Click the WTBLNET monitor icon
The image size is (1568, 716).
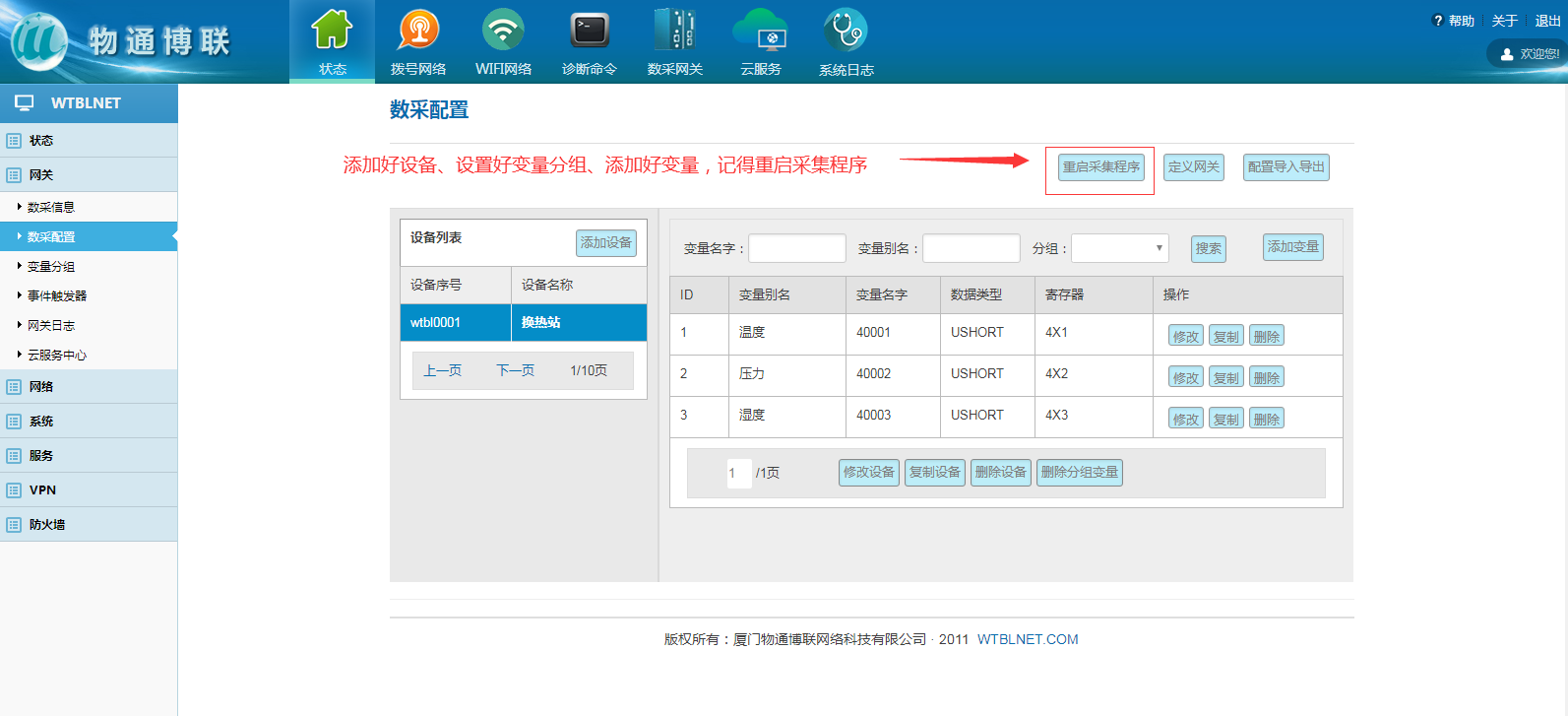[25, 102]
